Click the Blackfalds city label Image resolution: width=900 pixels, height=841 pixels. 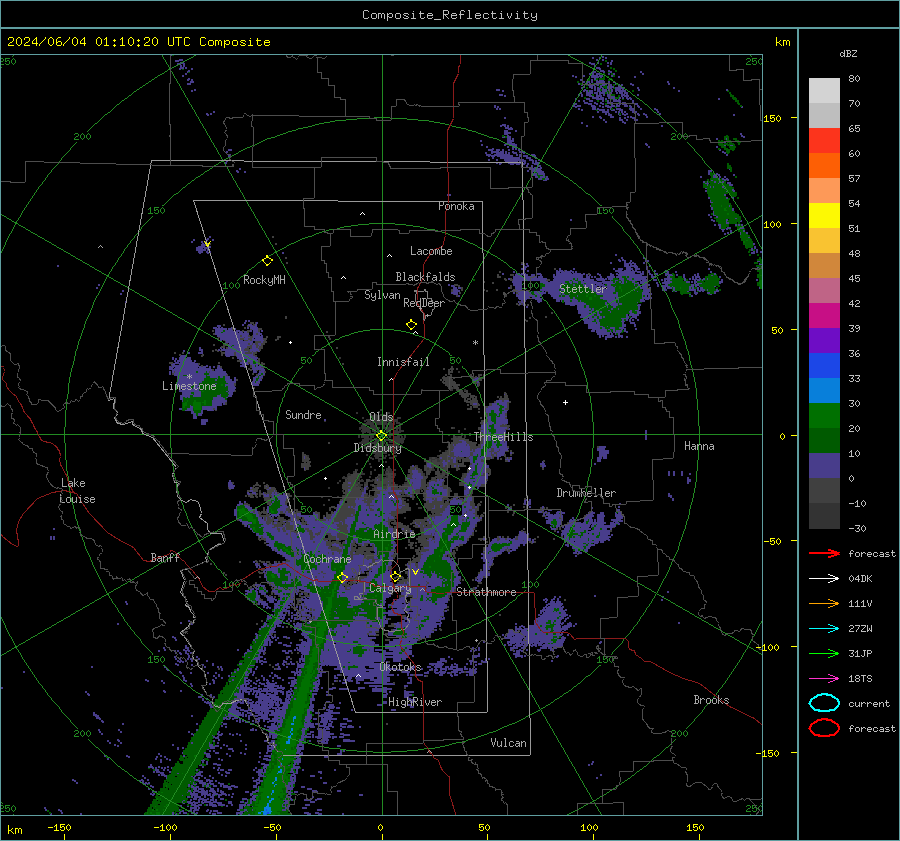[x=425, y=277]
